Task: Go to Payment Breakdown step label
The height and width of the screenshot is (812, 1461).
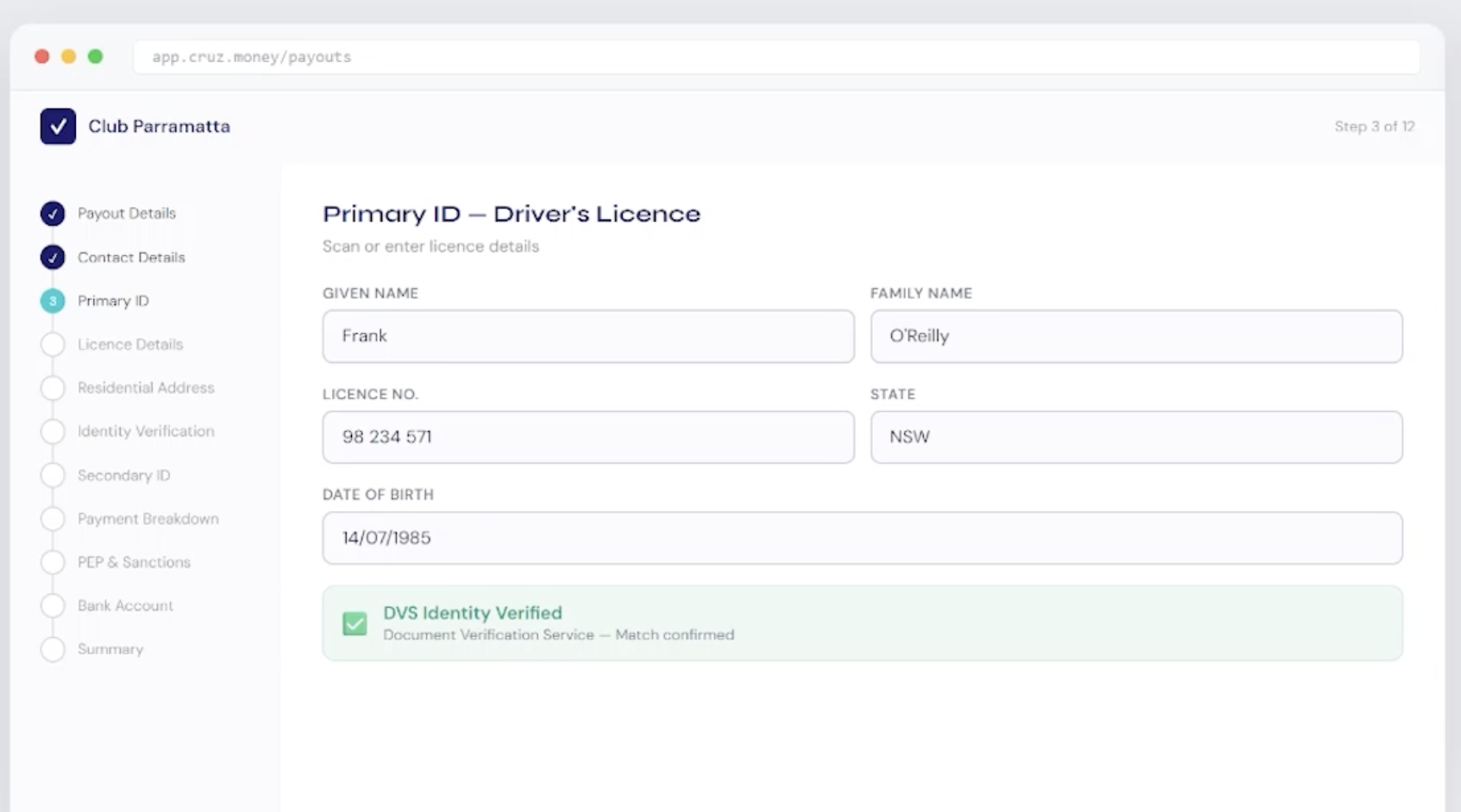Action: [x=148, y=519]
